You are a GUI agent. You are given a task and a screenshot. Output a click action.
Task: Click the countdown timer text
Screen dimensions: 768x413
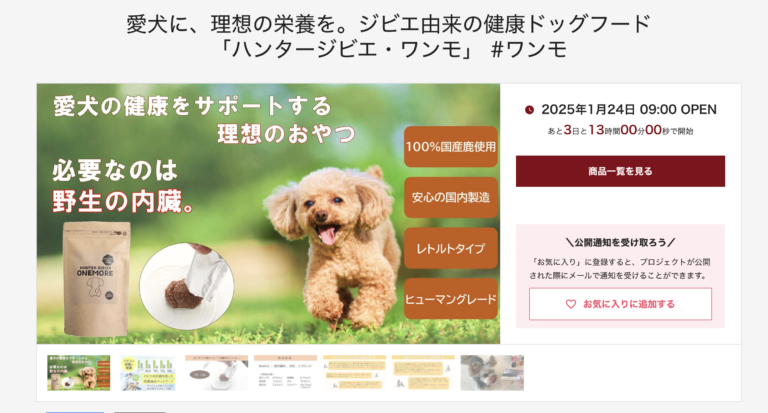(x=620, y=130)
